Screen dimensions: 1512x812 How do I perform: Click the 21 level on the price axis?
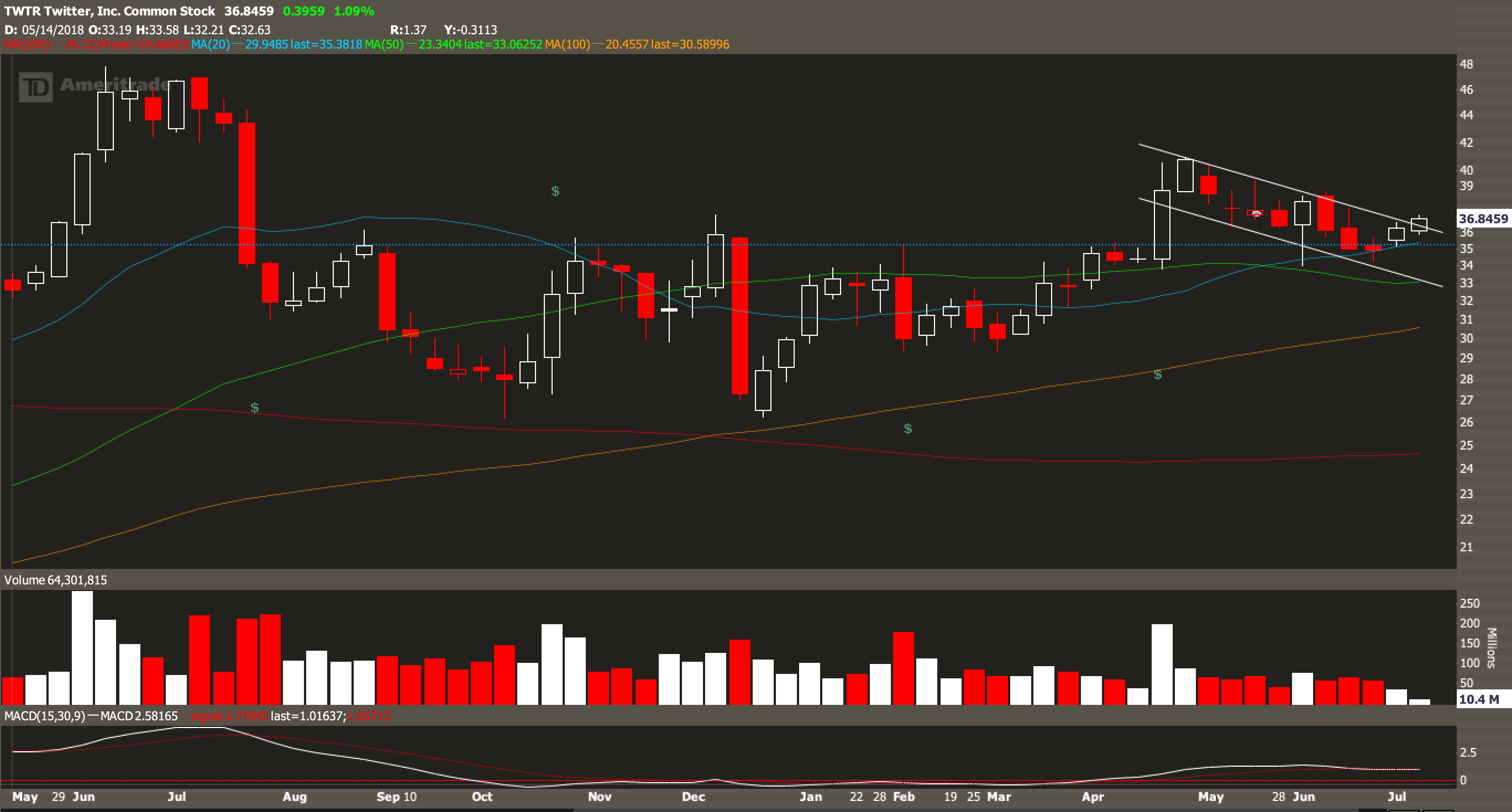tap(1466, 547)
